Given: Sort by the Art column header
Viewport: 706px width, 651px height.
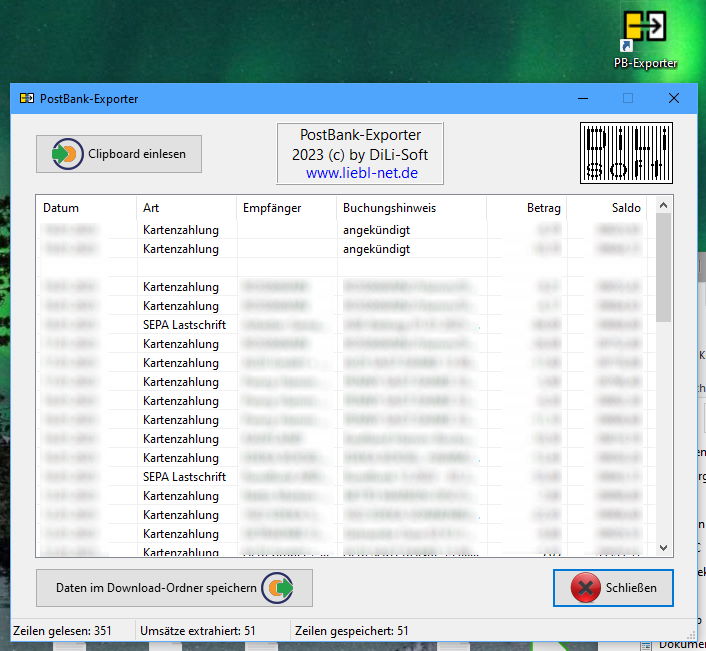Looking at the screenshot, I should tap(186, 208).
